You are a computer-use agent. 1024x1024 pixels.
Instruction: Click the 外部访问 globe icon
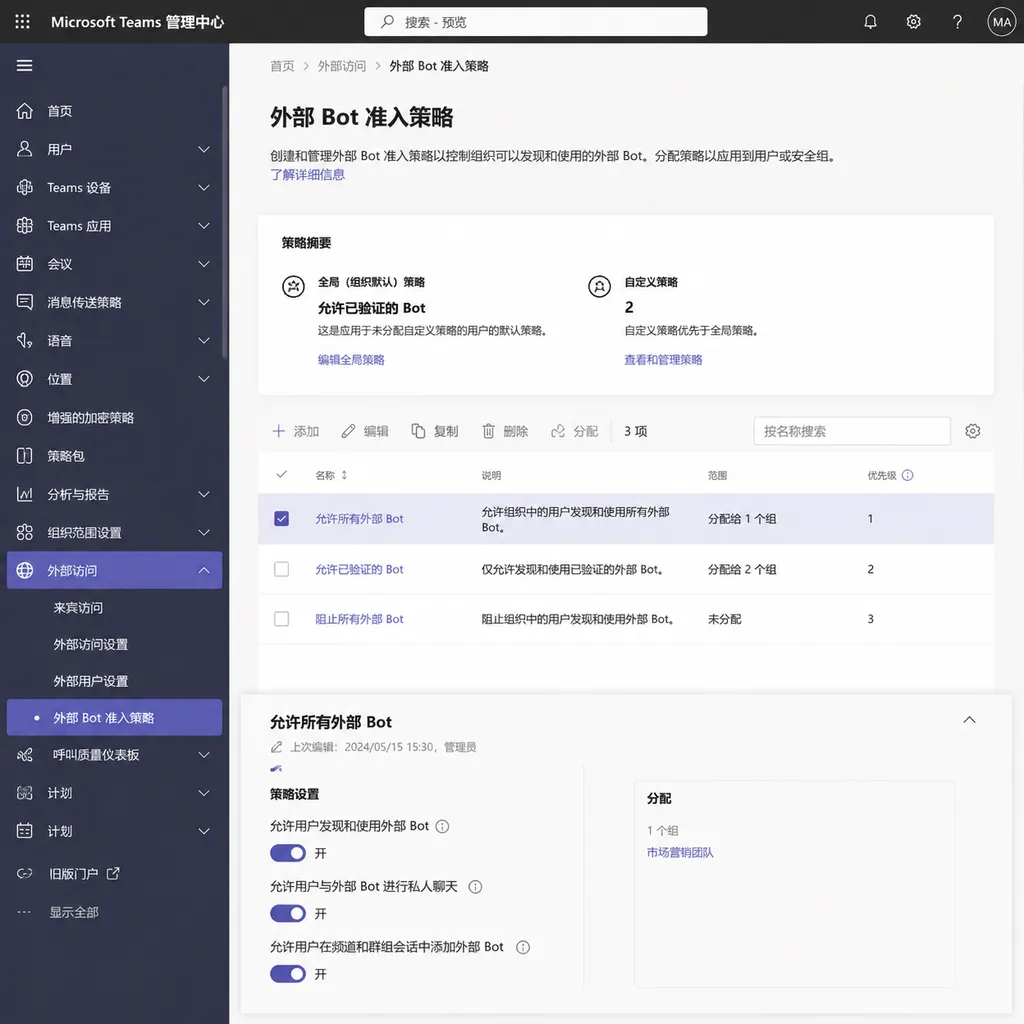[24, 570]
